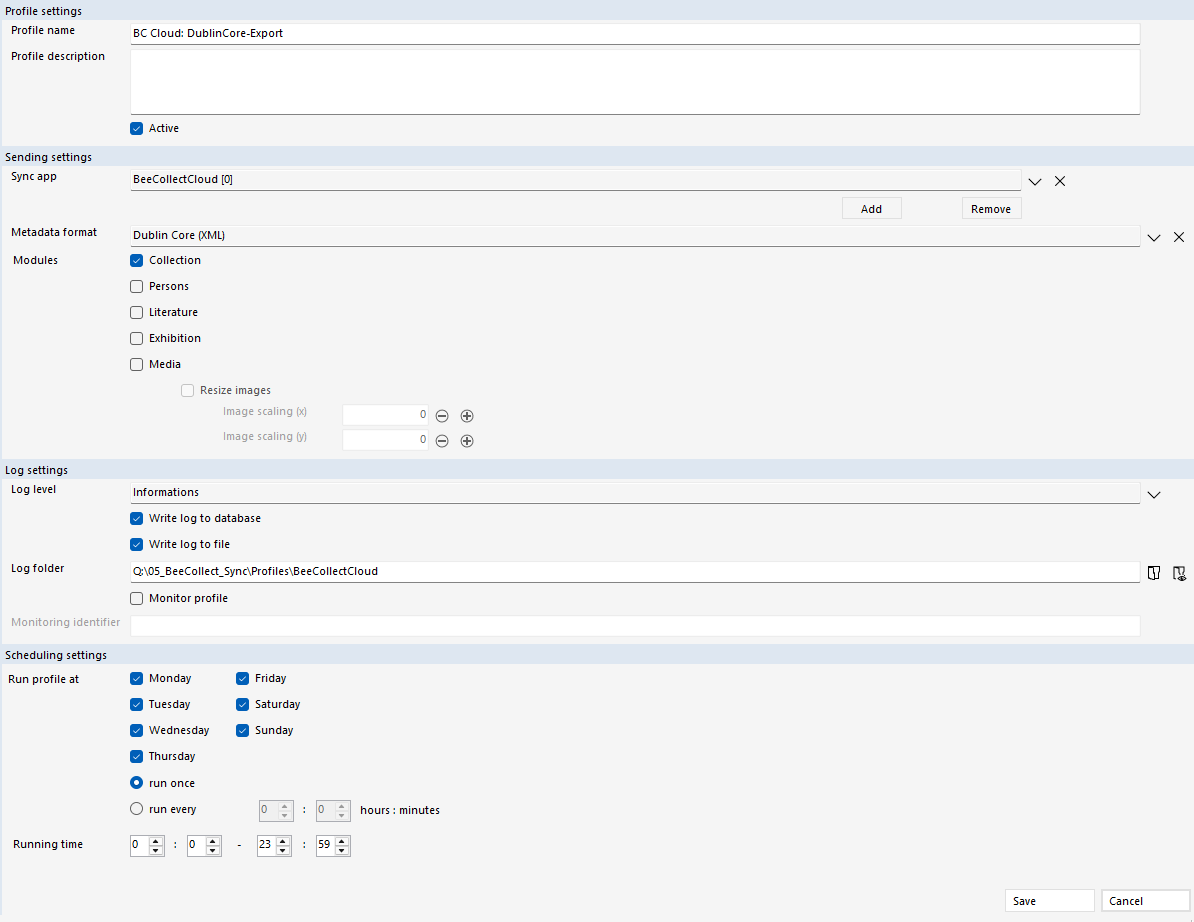The height and width of the screenshot is (922, 1194).
Task: Select the 'run every' scheduling option
Action: tap(136, 809)
